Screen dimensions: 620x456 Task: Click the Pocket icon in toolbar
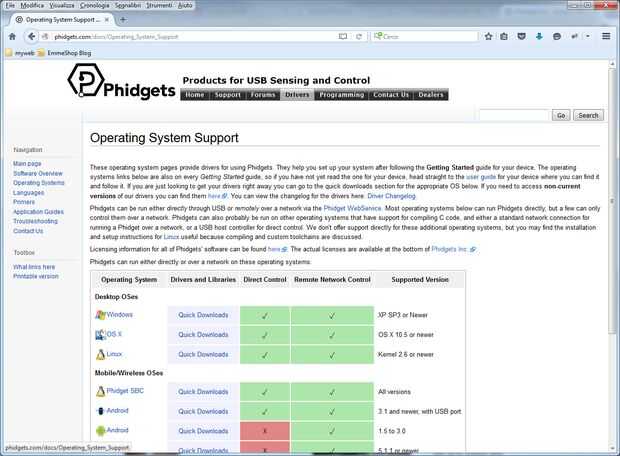click(522, 36)
